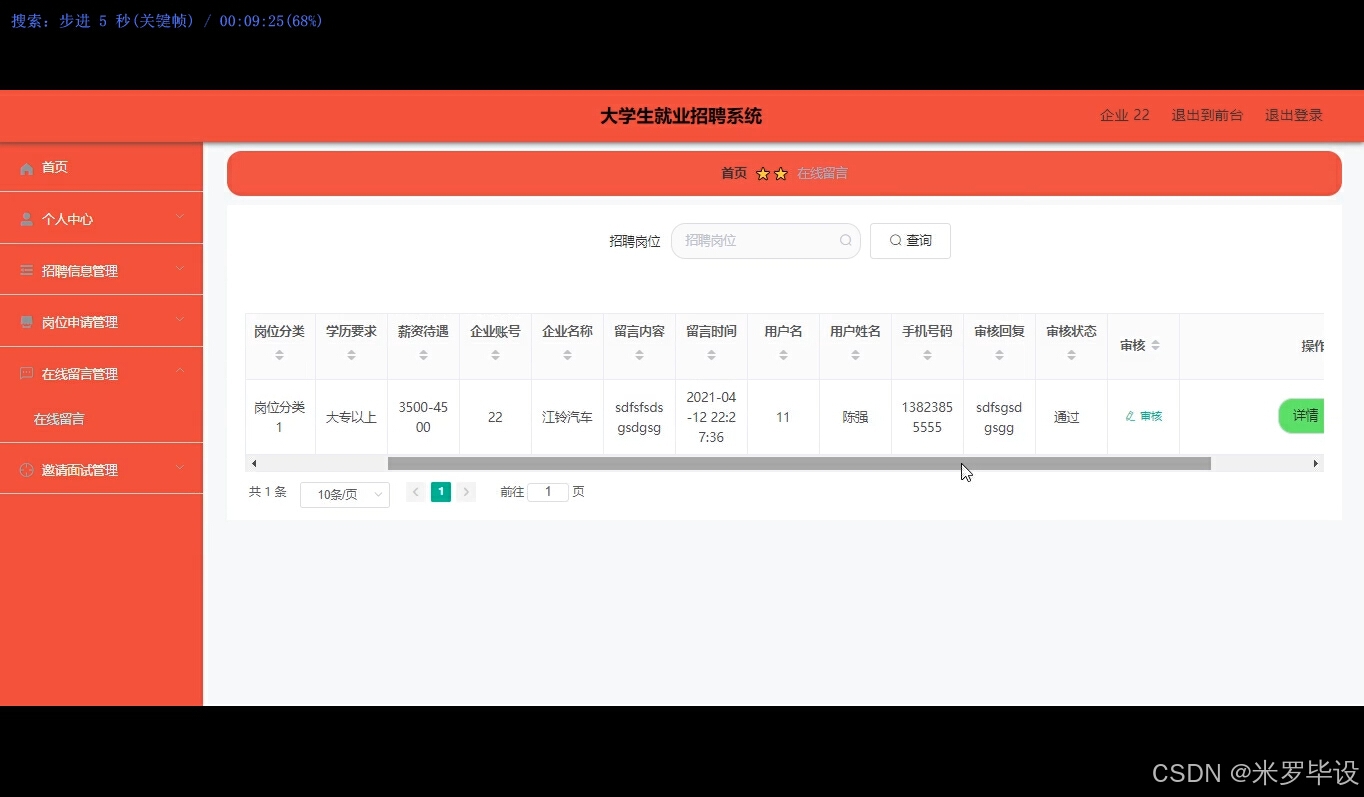
Task: Click the 江铃汽车 table cell
Action: pos(567,417)
